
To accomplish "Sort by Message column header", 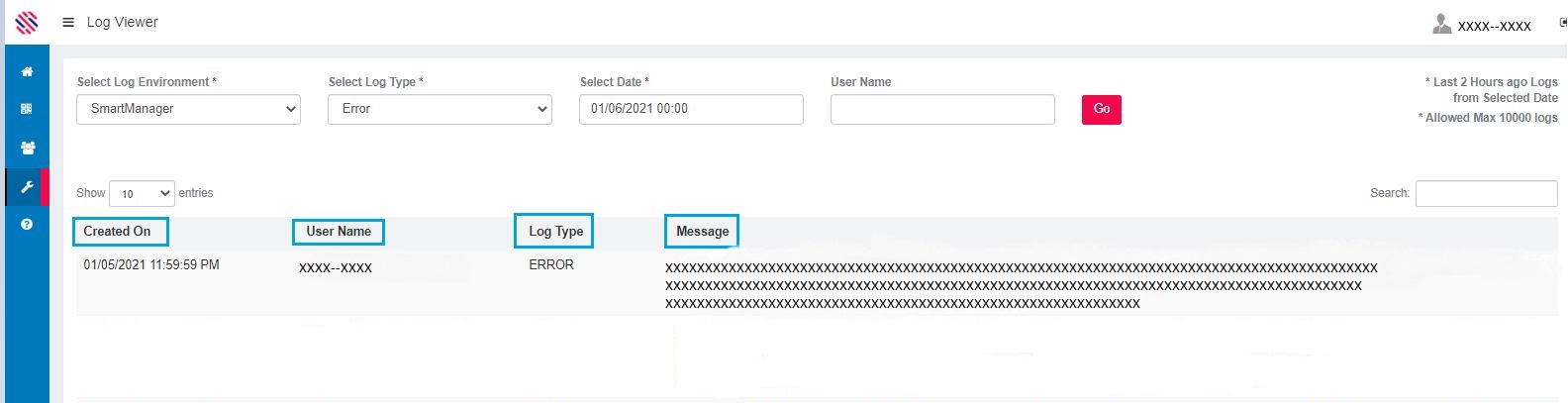I will 702,232.
